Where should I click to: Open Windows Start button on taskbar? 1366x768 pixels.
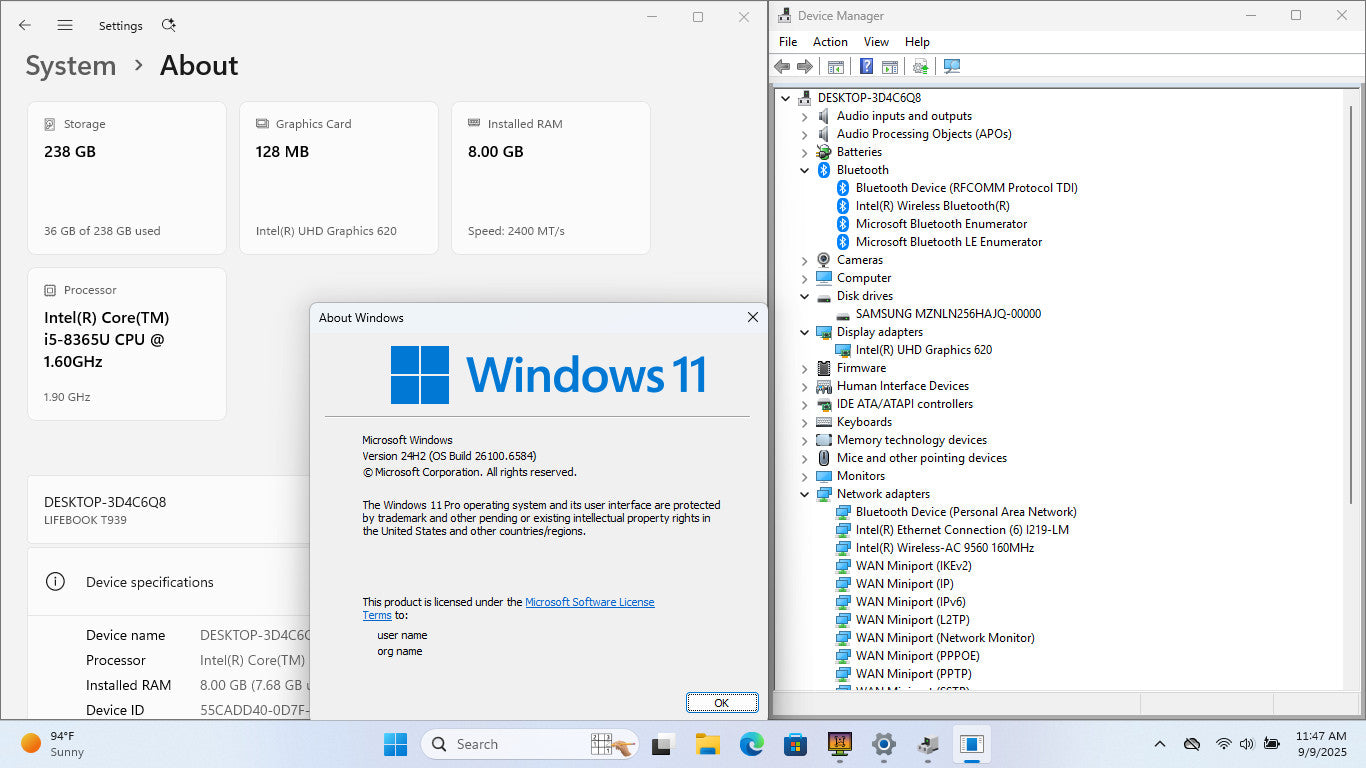point(396,744)
